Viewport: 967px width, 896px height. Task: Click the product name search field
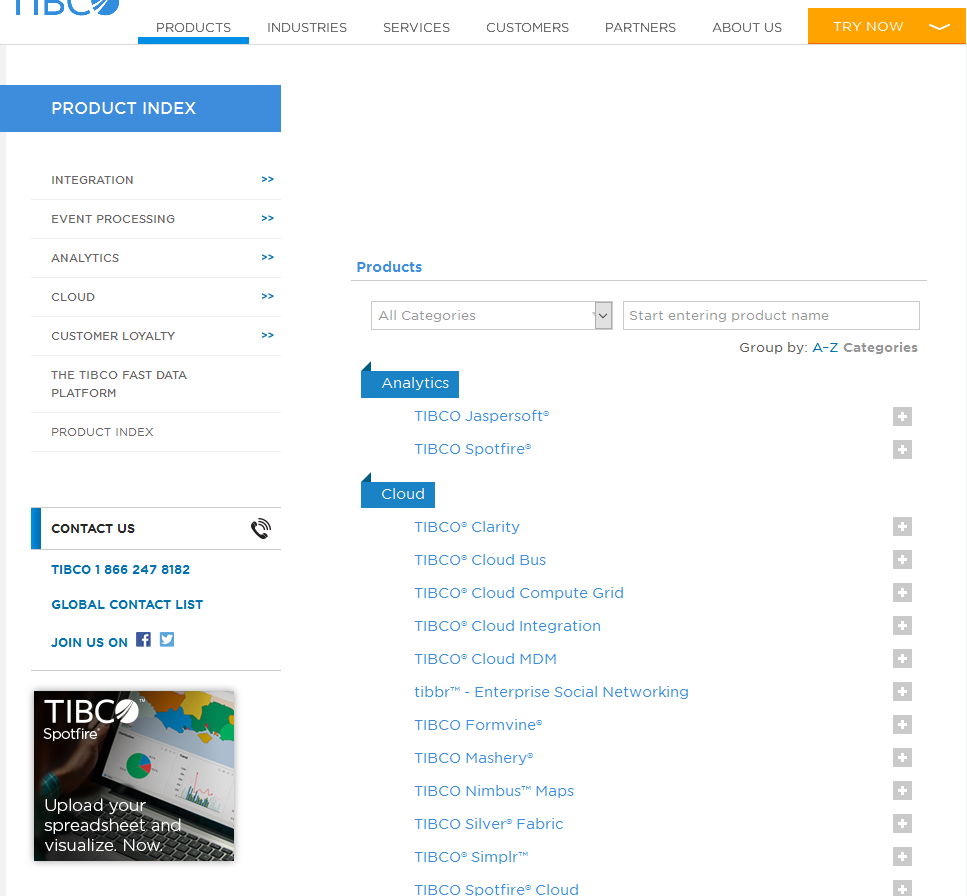(770, 315)
